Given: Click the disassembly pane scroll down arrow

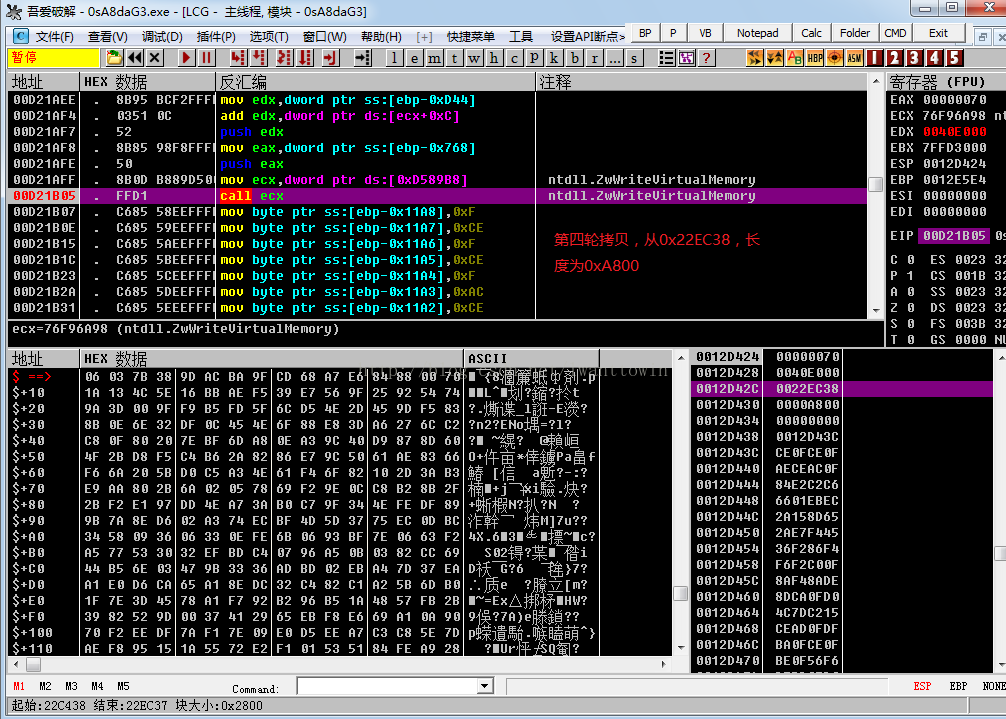Looking at the screenshot, I should tap(876, 311).
